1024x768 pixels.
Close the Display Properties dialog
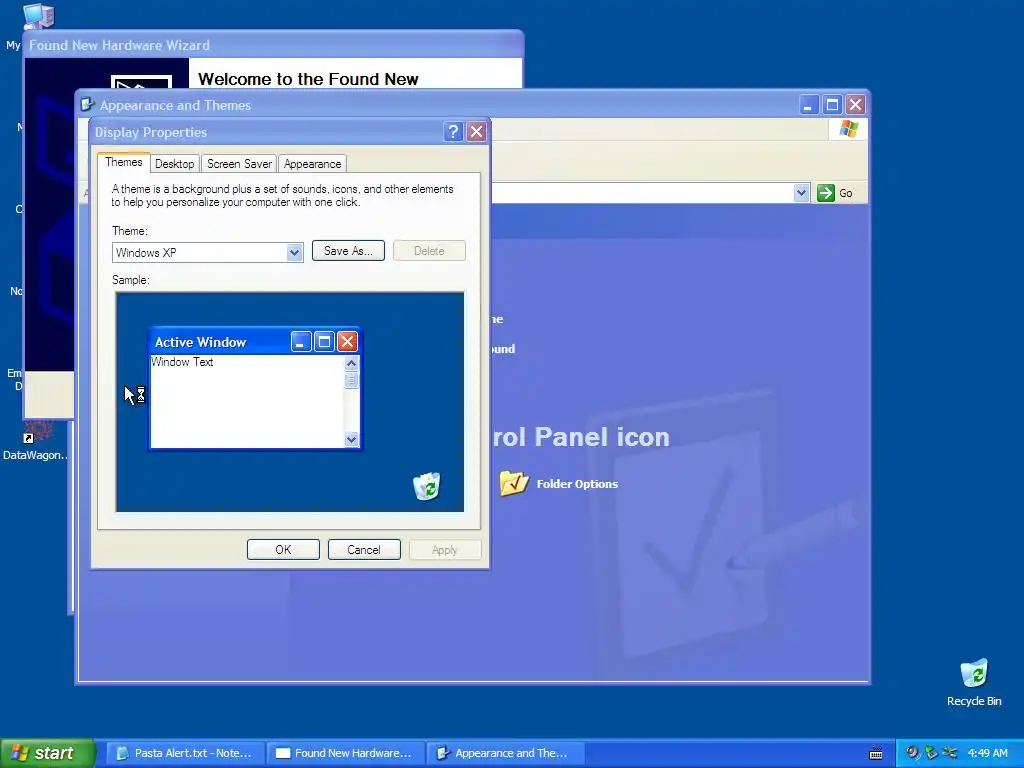pos(477,132)
